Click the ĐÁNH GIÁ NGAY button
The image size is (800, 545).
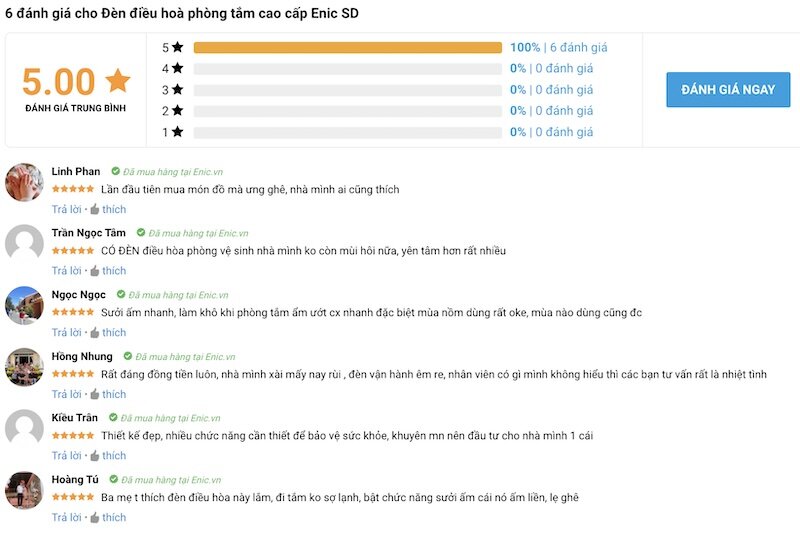click(728, 89)
